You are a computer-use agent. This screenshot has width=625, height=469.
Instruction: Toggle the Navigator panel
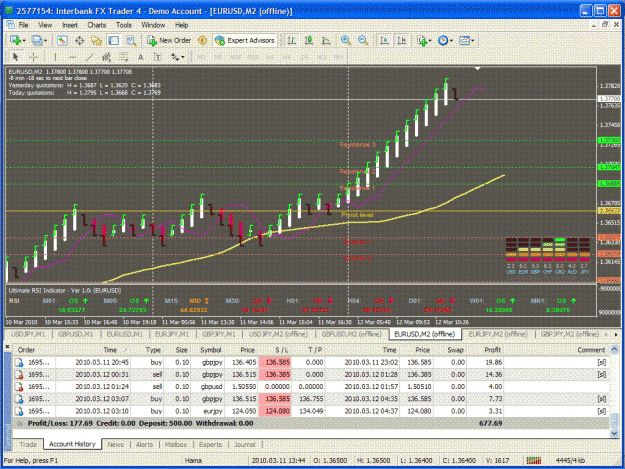point(96,40)
